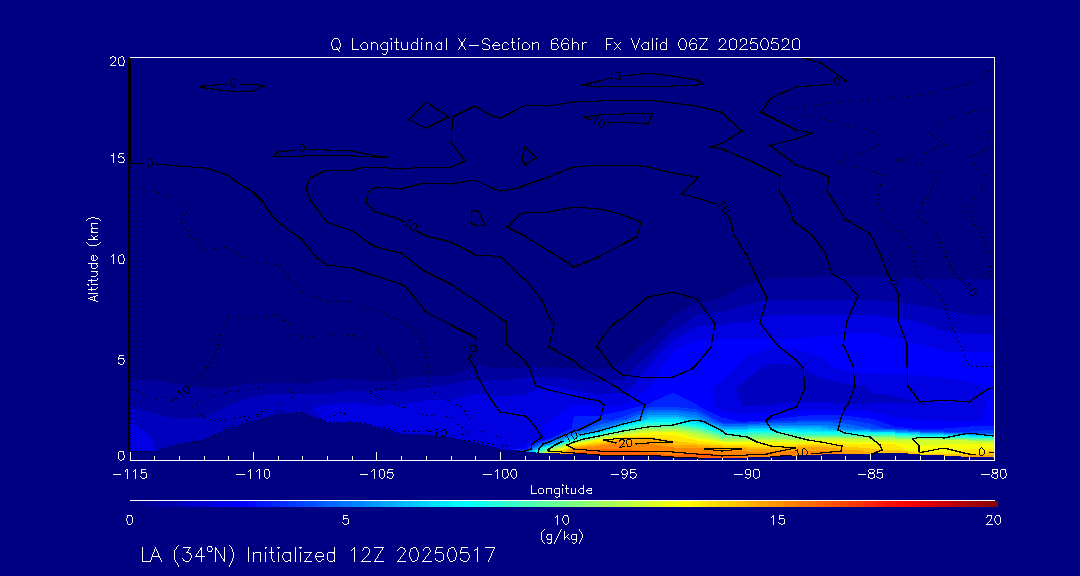
Task: Click color scale label '0'
Action: coord(129,521)
